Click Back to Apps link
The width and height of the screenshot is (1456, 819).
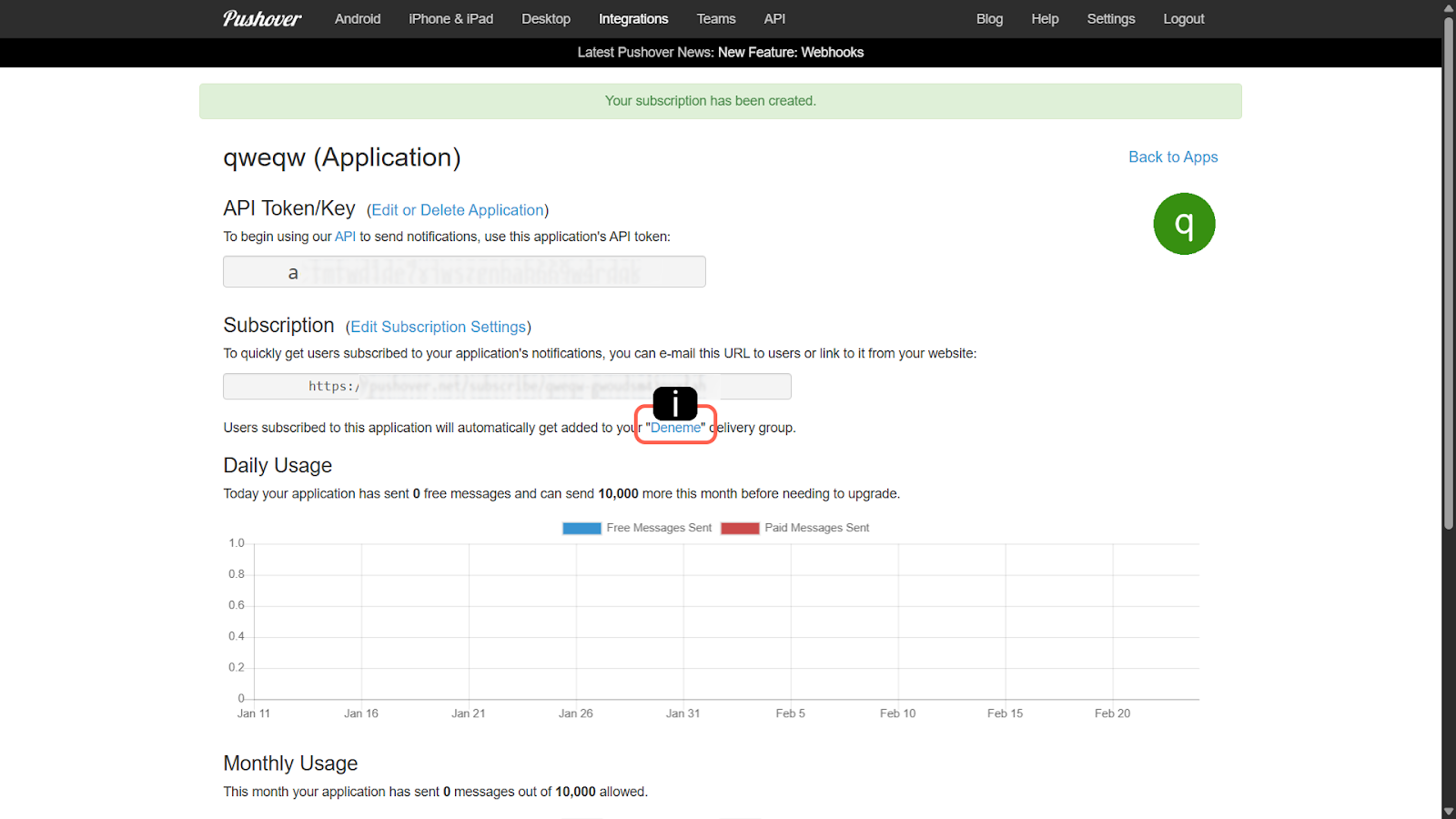pyautogui.click(x=1173, y=157)
